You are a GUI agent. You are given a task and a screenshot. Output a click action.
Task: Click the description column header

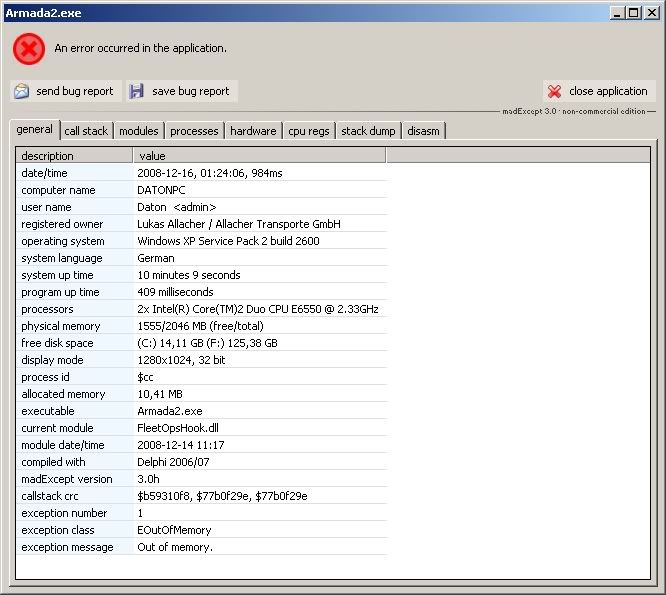tap(74, 156)
